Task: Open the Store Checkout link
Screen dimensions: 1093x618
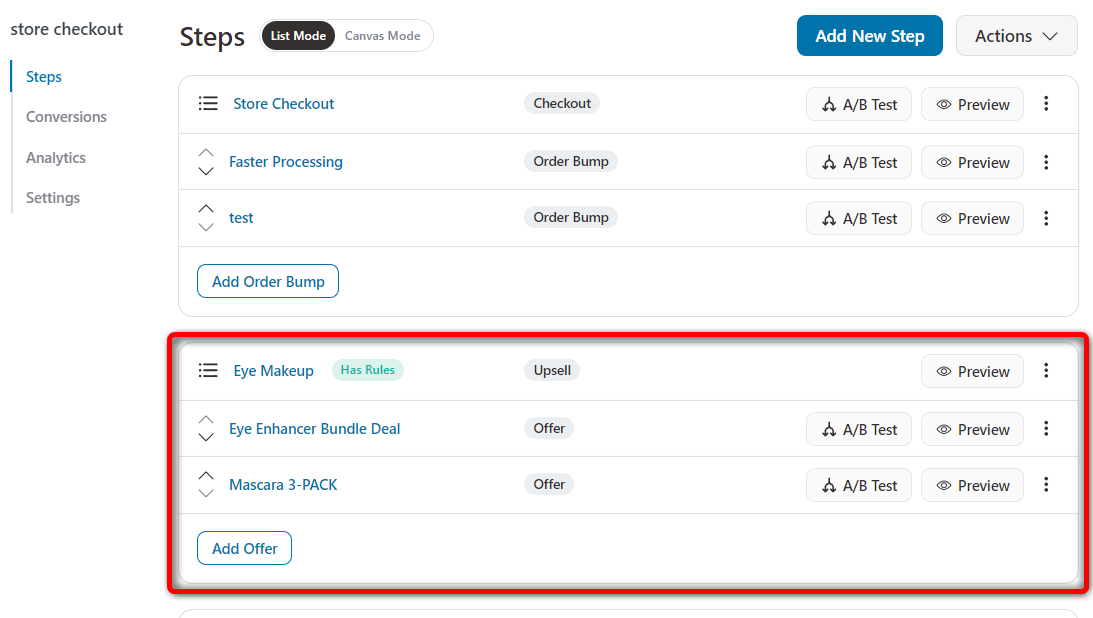Action: tap(284, 104)
